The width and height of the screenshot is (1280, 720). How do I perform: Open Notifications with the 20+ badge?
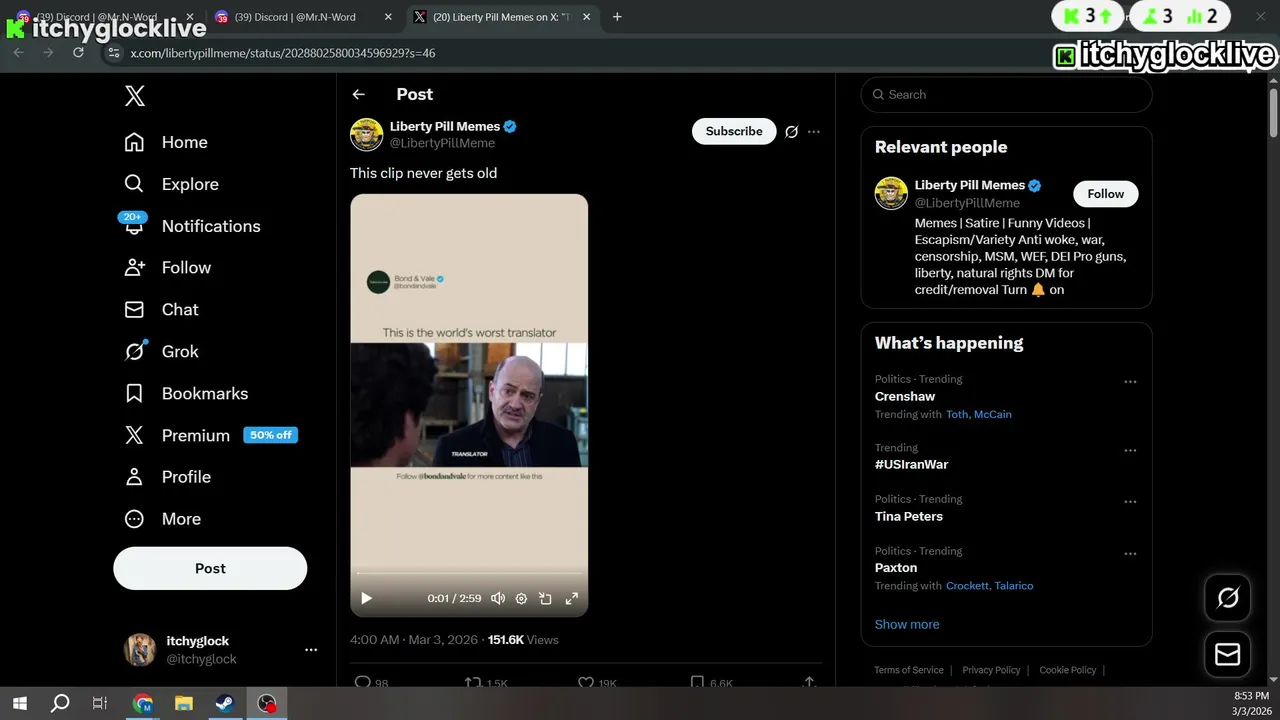coord(192,226)
